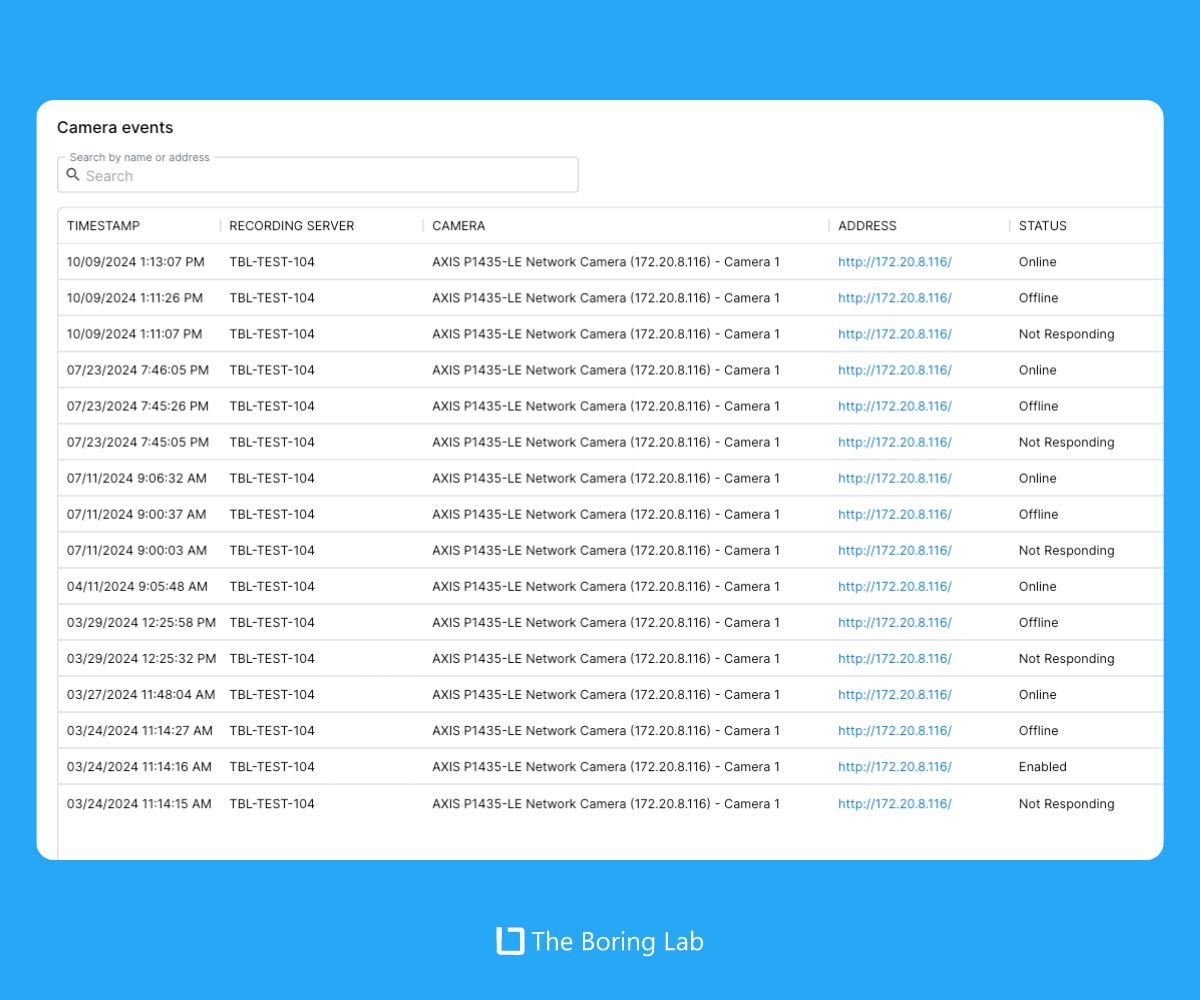The width and height of the screenshot is (1200, 1000).
Task: Open address link in 10/09/2024 1:11:07 PM row
Action: pyautogui.click(x=895, y=334)
